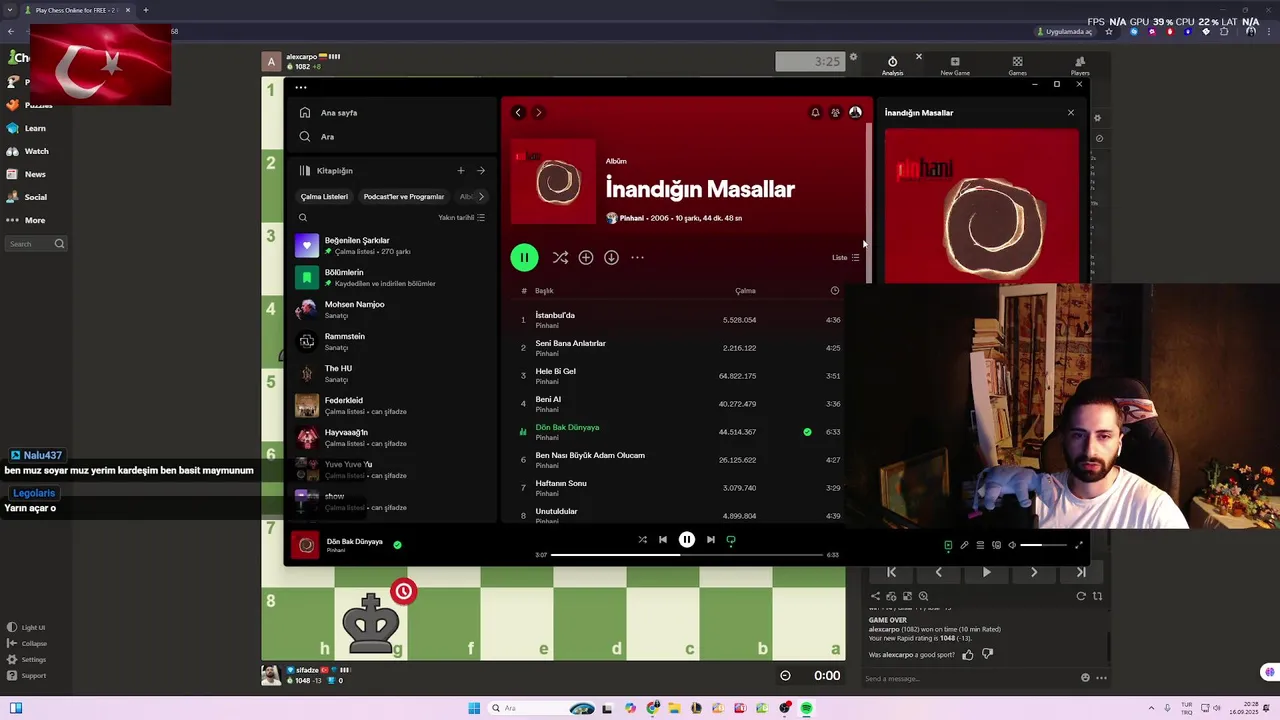Open the Spotify three-dots app menu
Screen dimensions: 1280x720
301,87
